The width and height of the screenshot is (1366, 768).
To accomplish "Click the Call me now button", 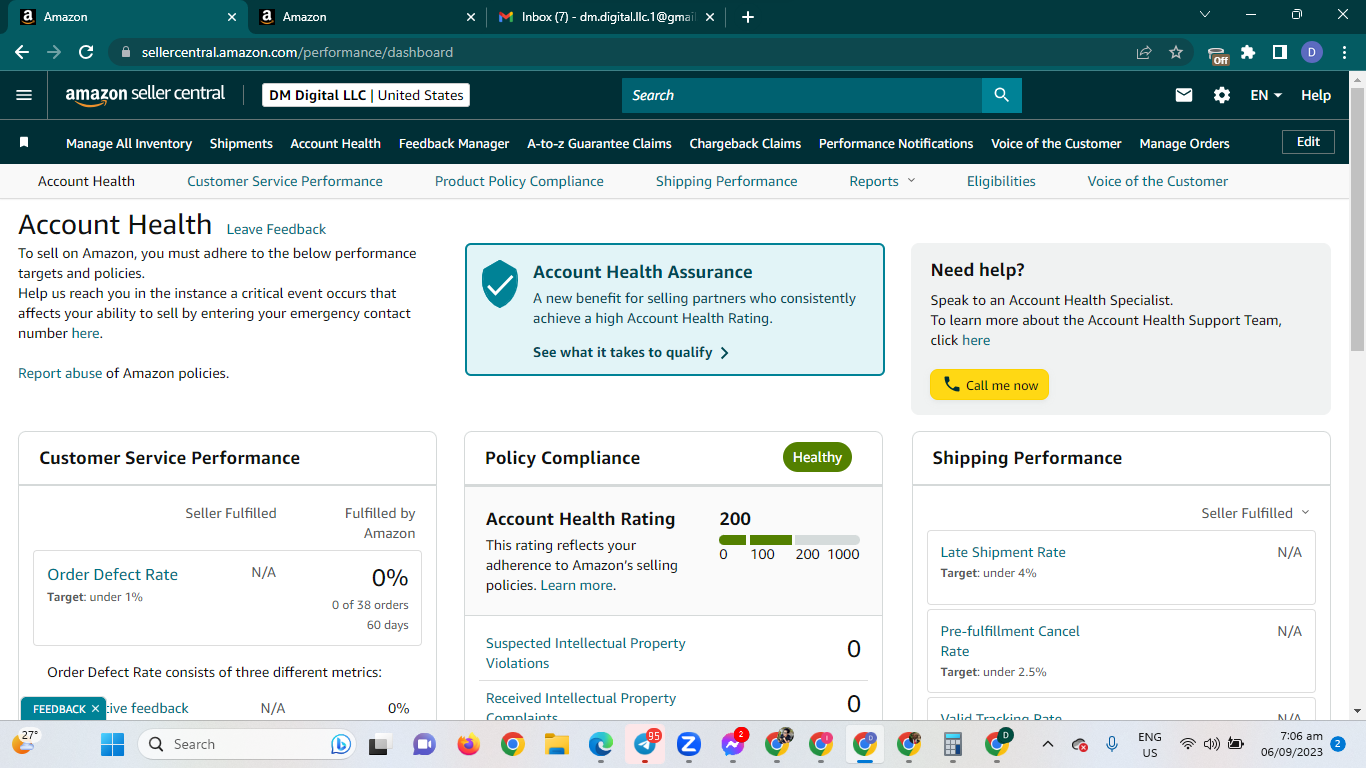I will click(989, 385).
